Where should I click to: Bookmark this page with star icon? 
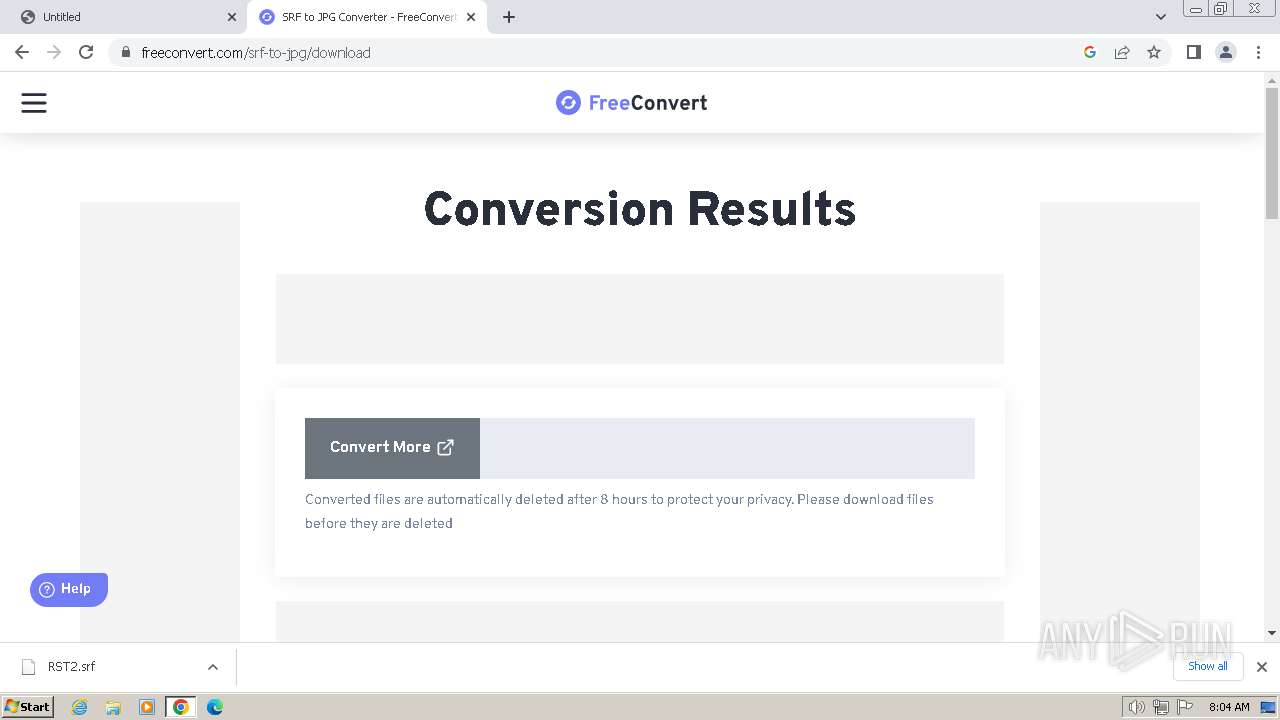(x=1154, y=52)
